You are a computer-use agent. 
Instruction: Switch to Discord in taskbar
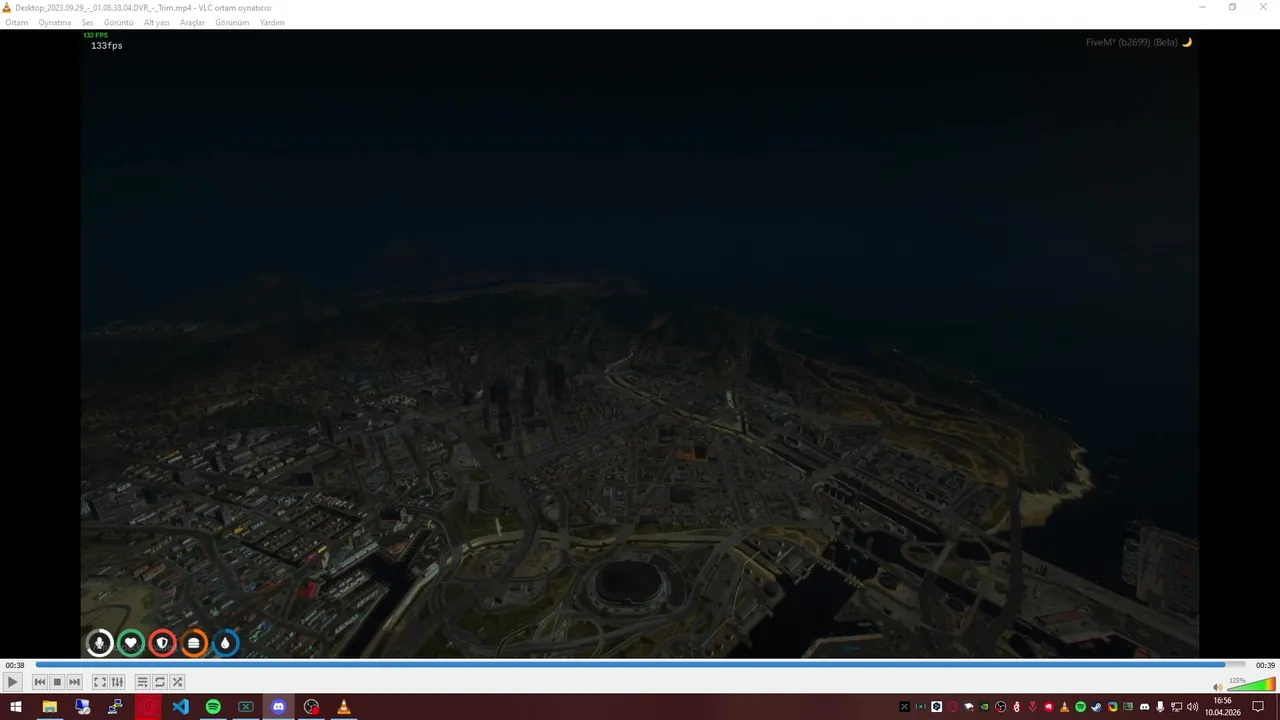278,707
